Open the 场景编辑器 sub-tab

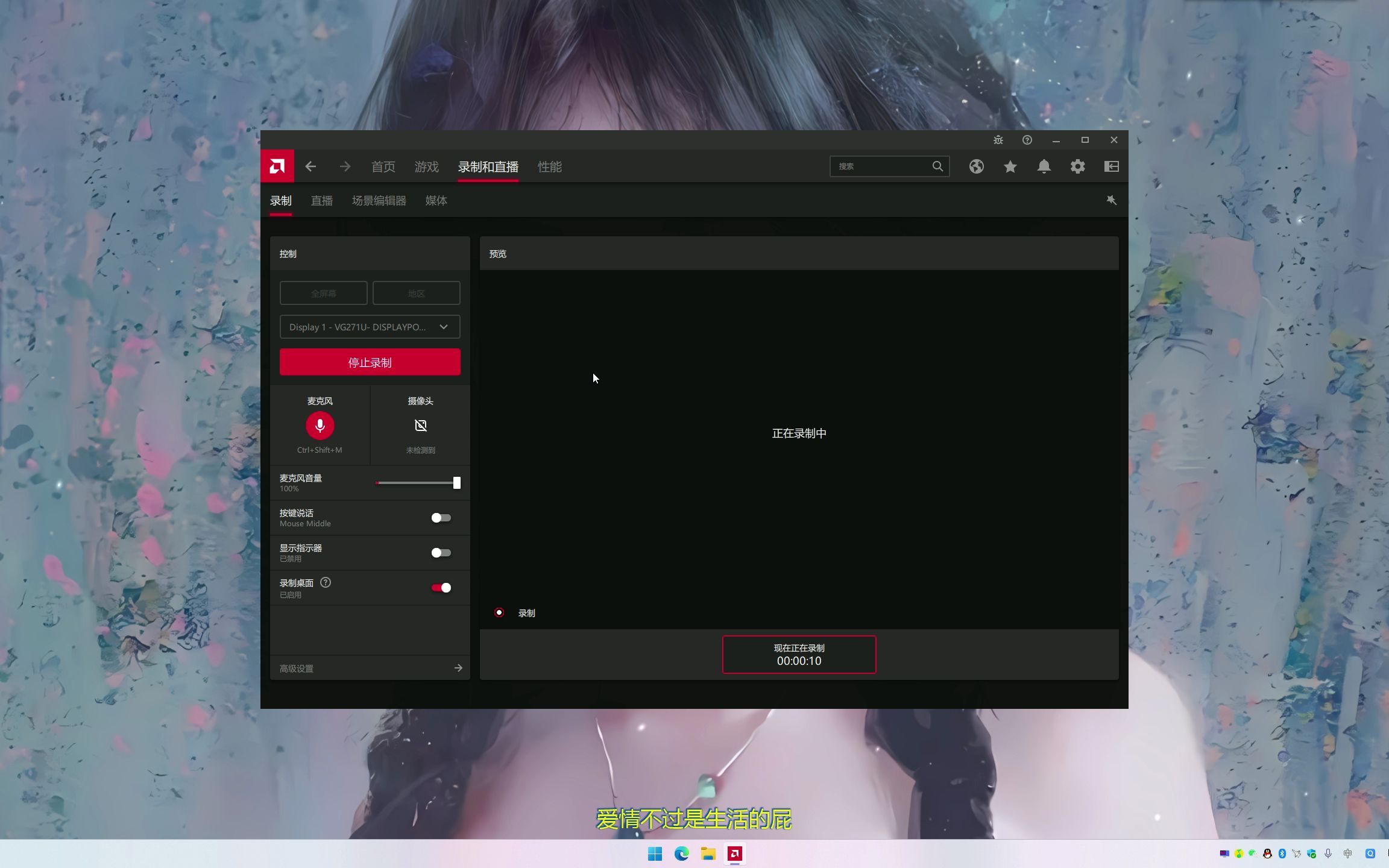click(x=379, y=201)
